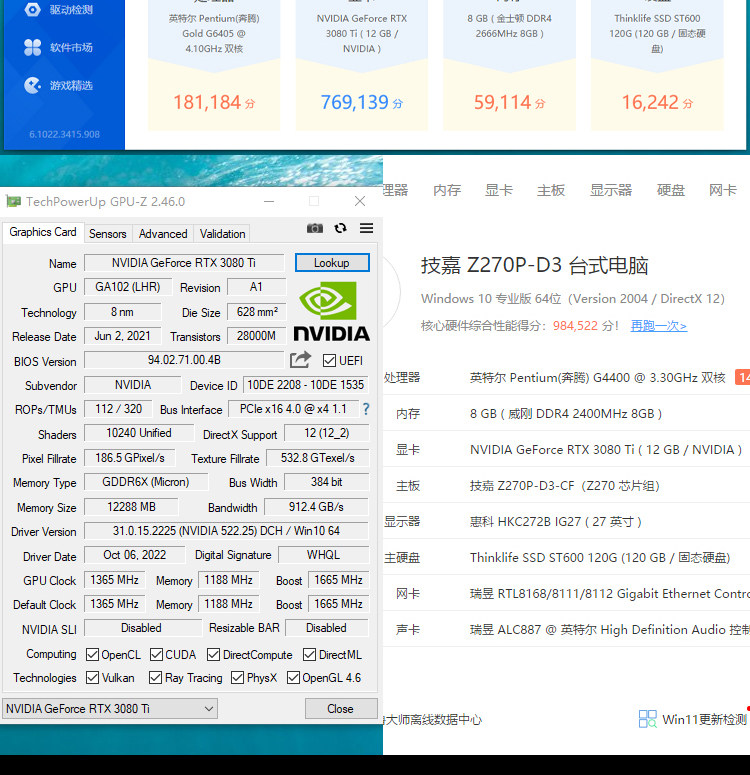Click the BIOS export share icon
This screenshot has height=775, width=750.
click(300, 360)
